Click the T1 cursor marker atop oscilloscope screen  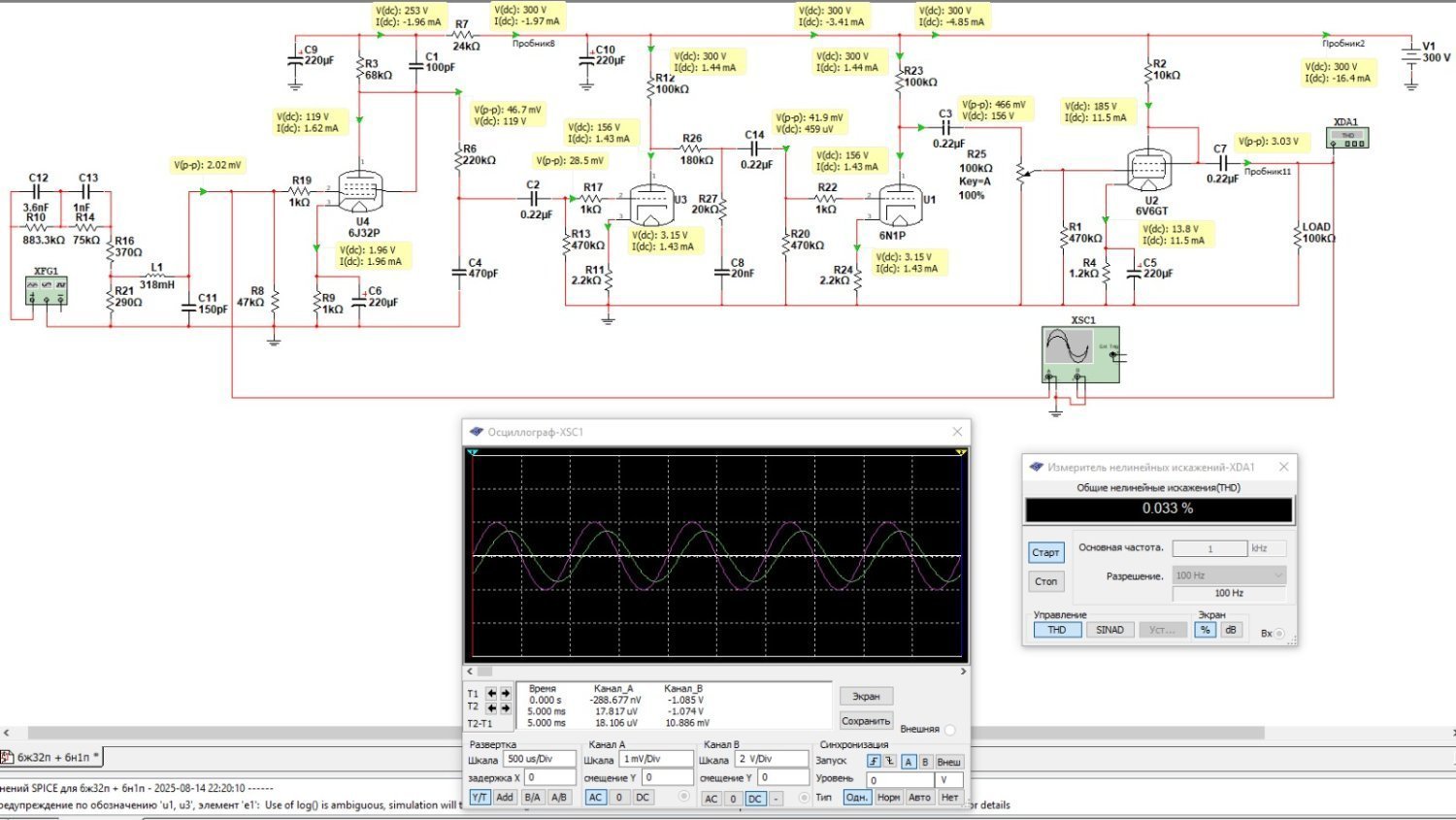[x=473, y=452]
